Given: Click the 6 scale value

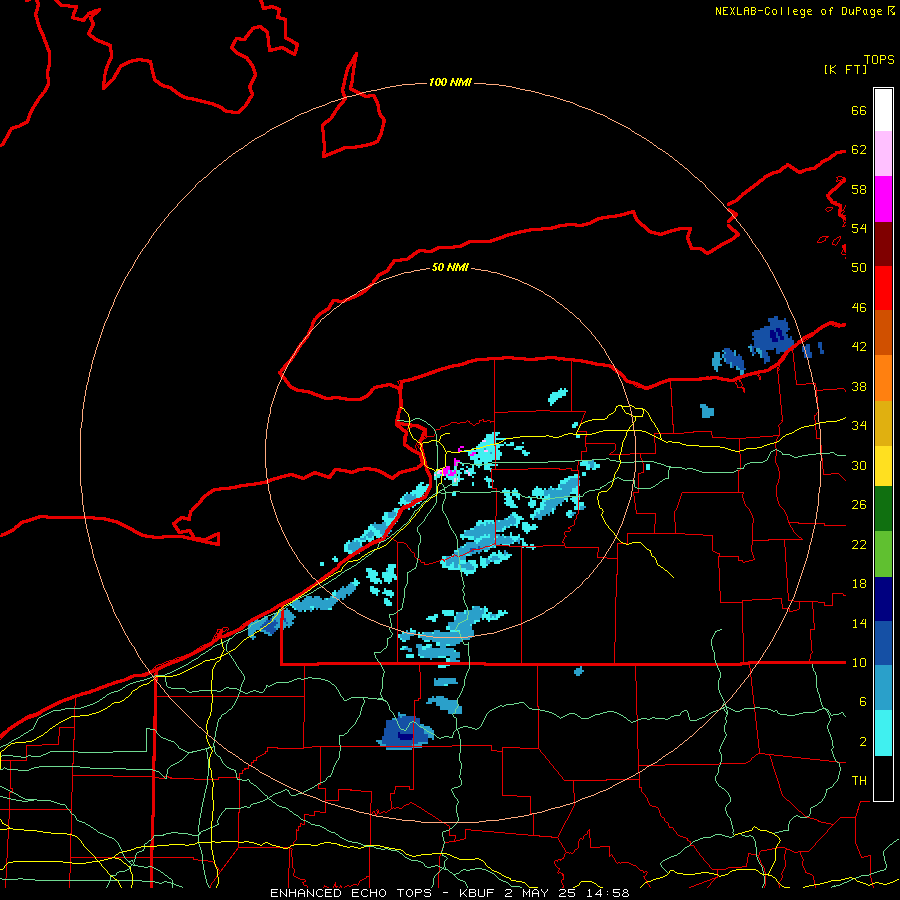Looking at the screenshot, I should [863, 702].
